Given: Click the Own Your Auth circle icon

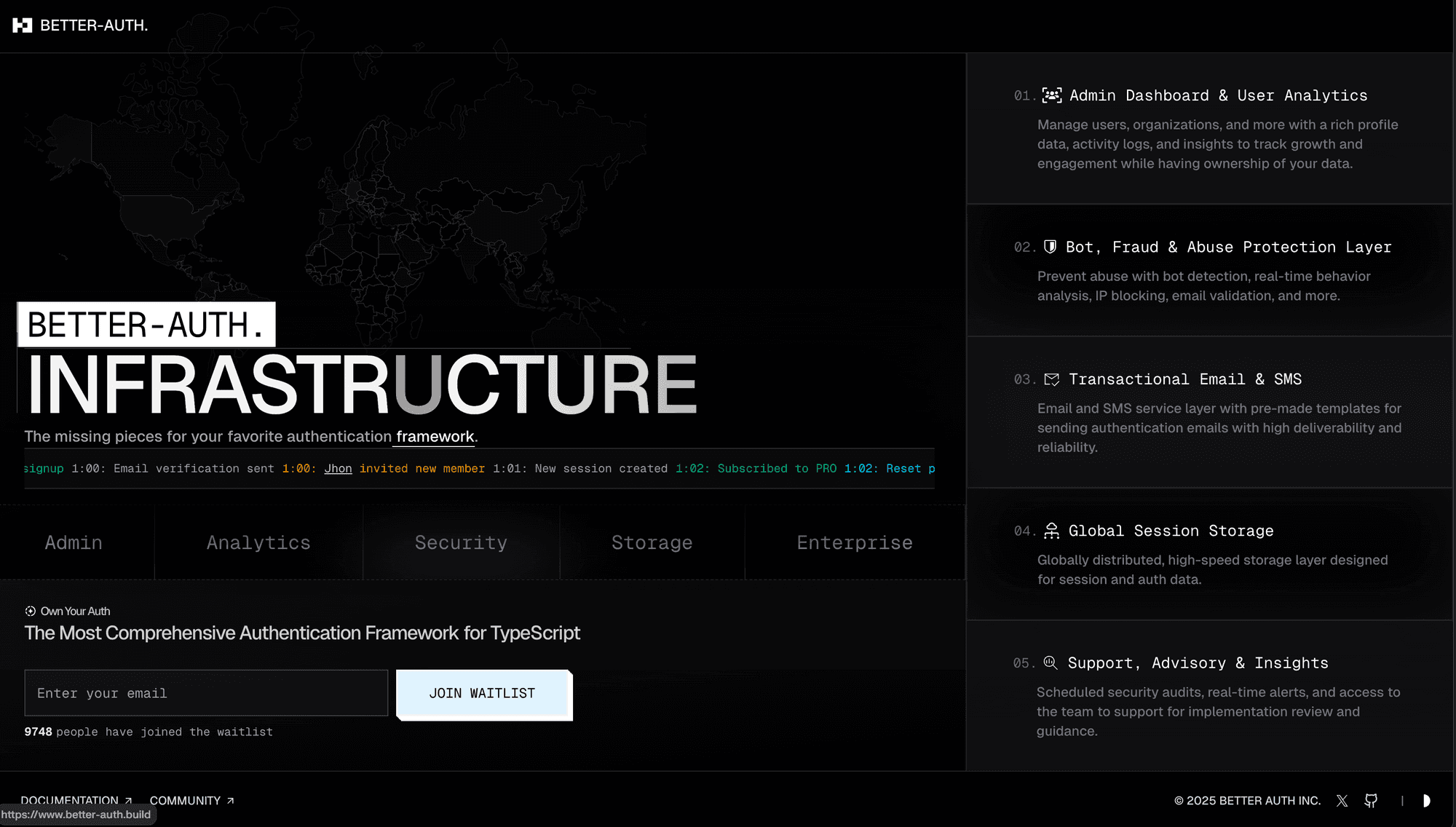Looking at the screenshot, I should (x=30, y=611).
